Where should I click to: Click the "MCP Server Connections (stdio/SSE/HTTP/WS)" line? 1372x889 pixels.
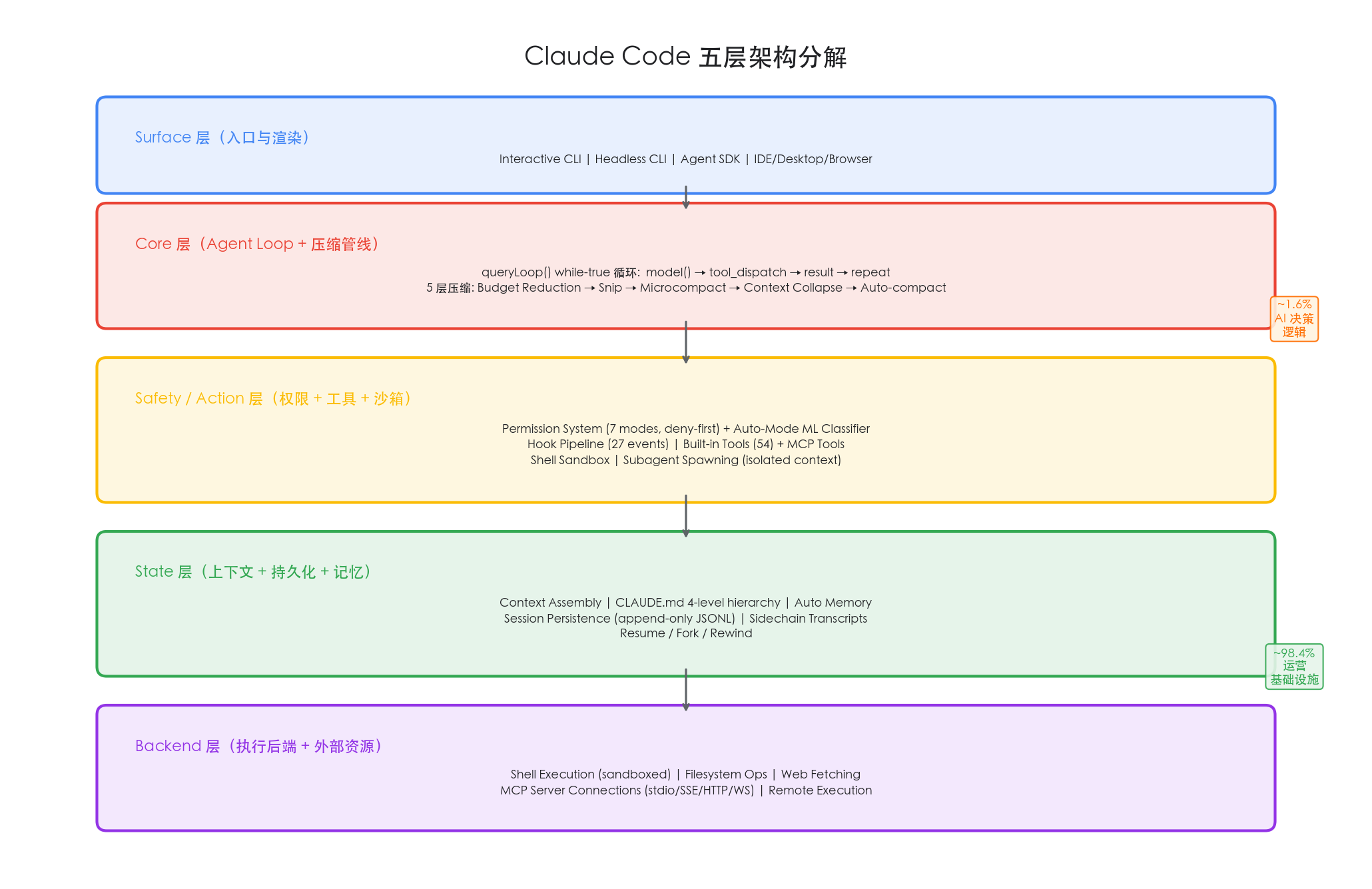click(685, 790)
